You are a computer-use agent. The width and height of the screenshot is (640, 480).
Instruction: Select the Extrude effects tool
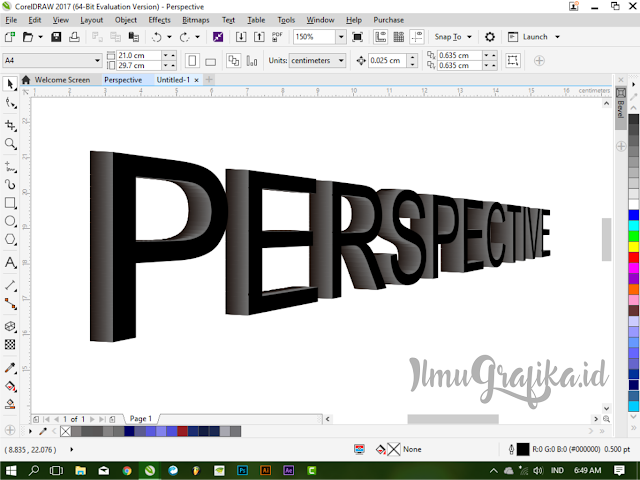click(10, 327)
